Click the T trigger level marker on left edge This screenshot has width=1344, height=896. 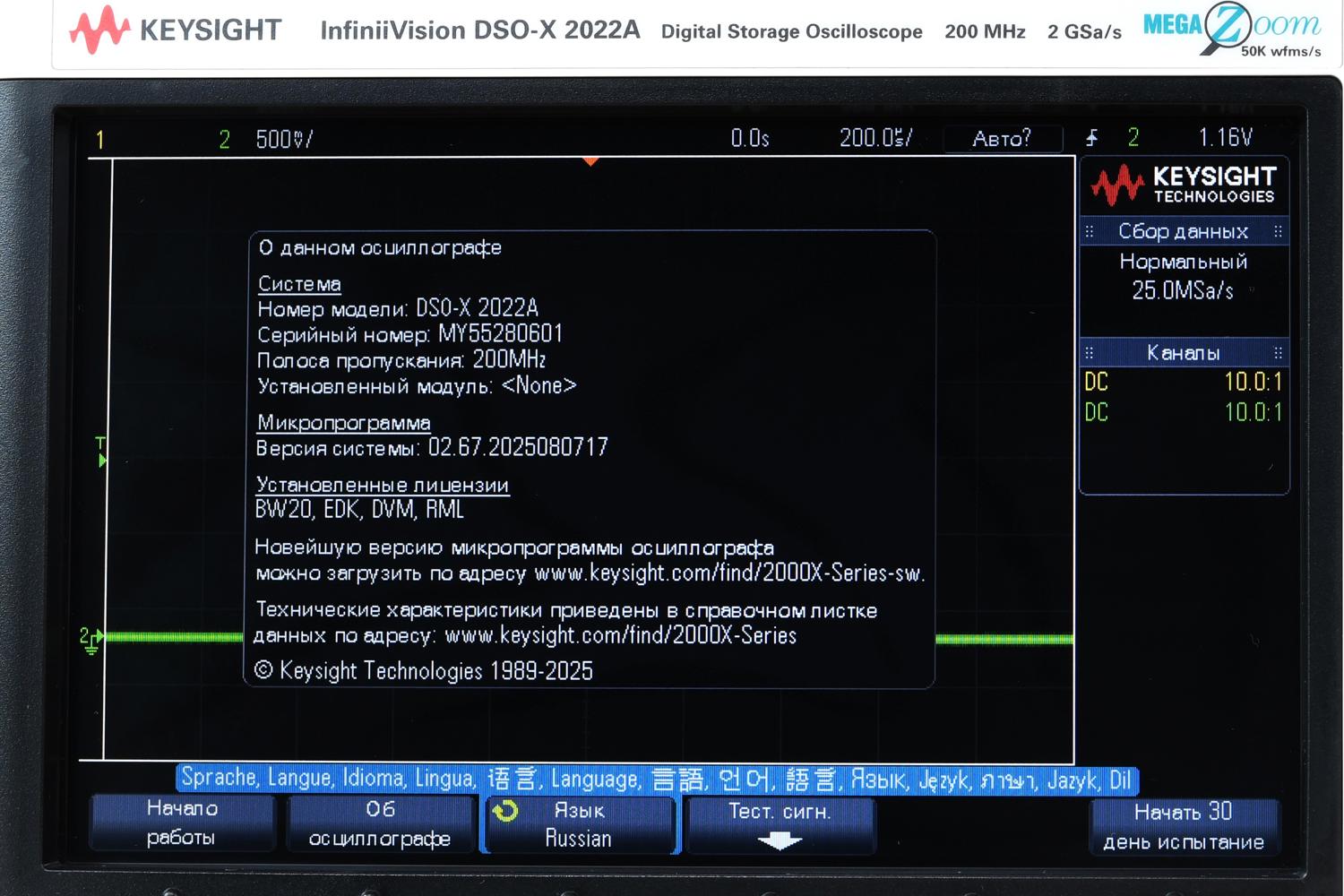coord(101,452)
